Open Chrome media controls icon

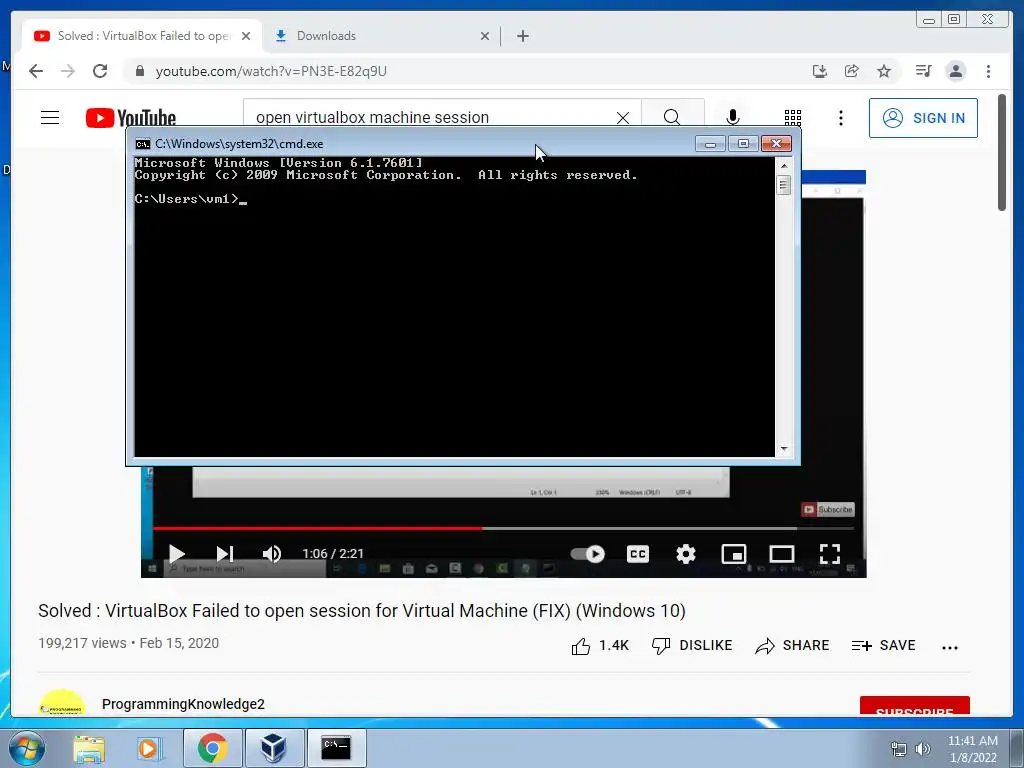click(923, 71)
